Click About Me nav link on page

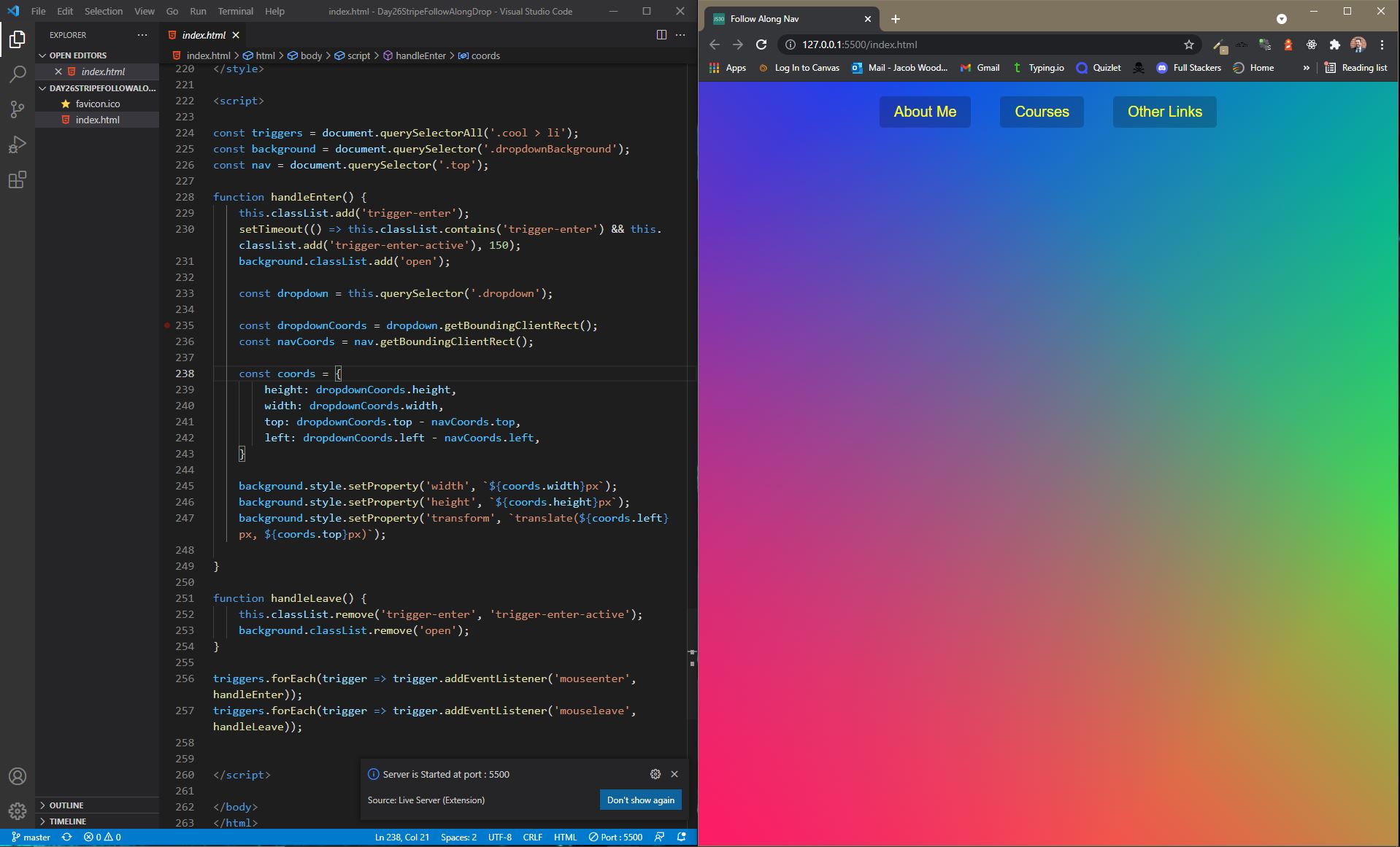coord(925,112)
